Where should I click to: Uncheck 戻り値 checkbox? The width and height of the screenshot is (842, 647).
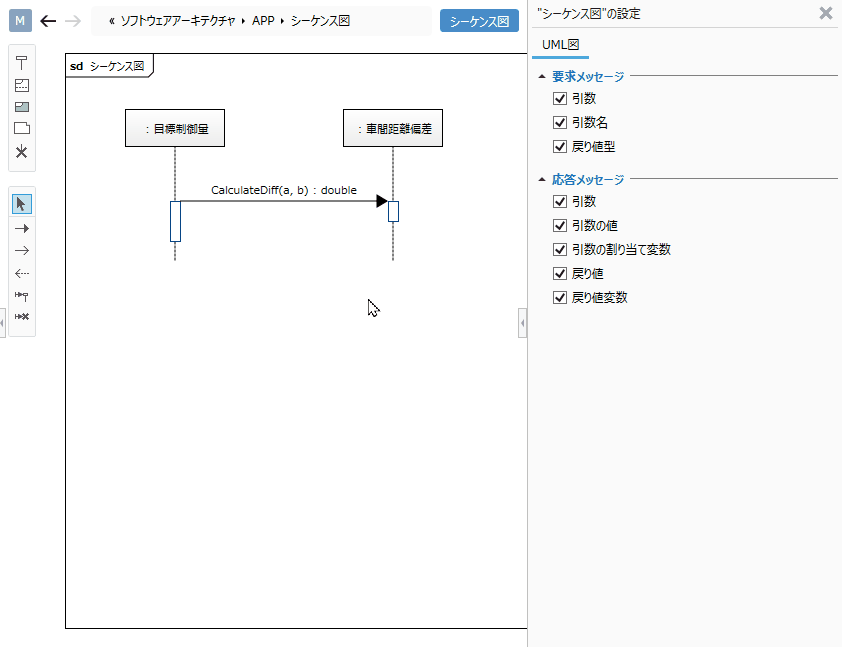(x=560, y=273)
